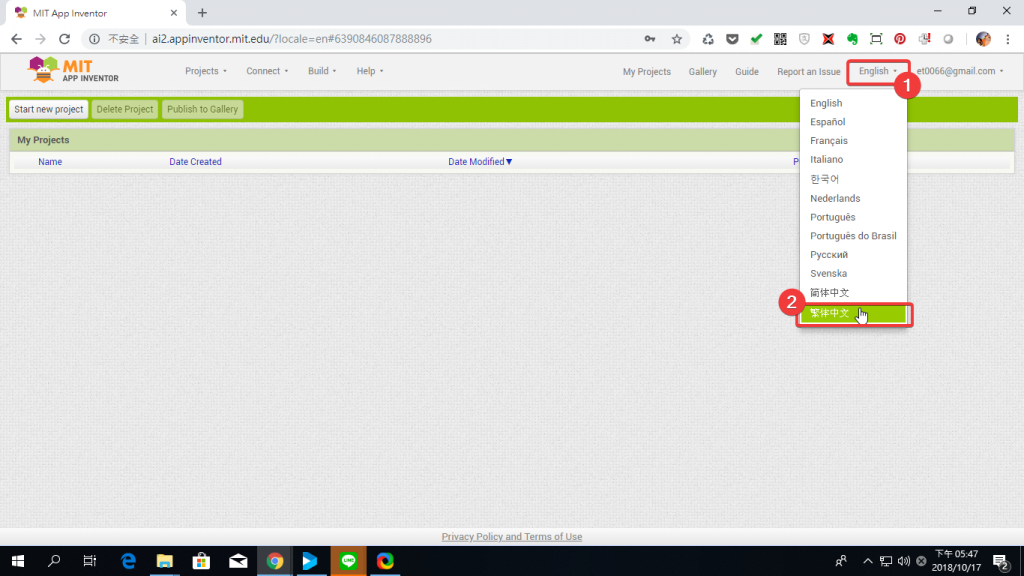Open the taskbar volume control

(904, 561)
